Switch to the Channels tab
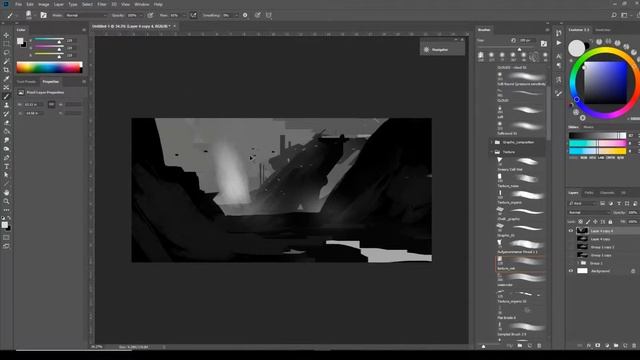Screen dimensions: 640x360 (x=607, y=193)
